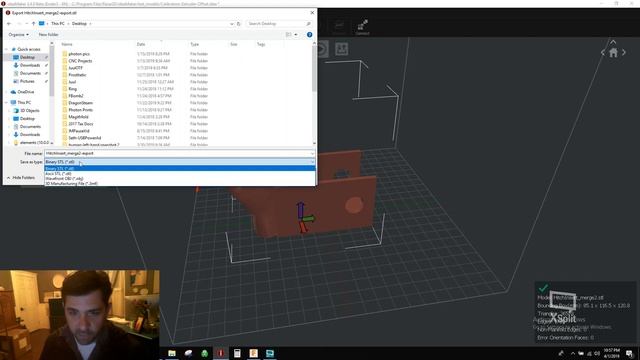640x360 pixels.
Task: Click Desktop in the address breadcrumb
Action: [x=79, y=24]
